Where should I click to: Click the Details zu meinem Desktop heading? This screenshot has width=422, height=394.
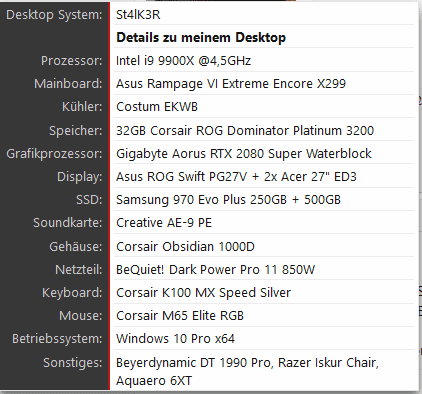tap(201, 37)
